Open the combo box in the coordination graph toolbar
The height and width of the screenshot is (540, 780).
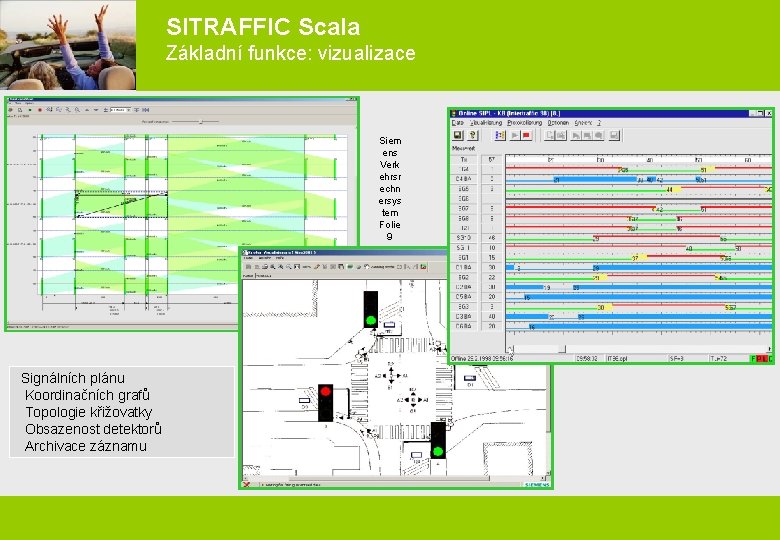tap(120, 110)
